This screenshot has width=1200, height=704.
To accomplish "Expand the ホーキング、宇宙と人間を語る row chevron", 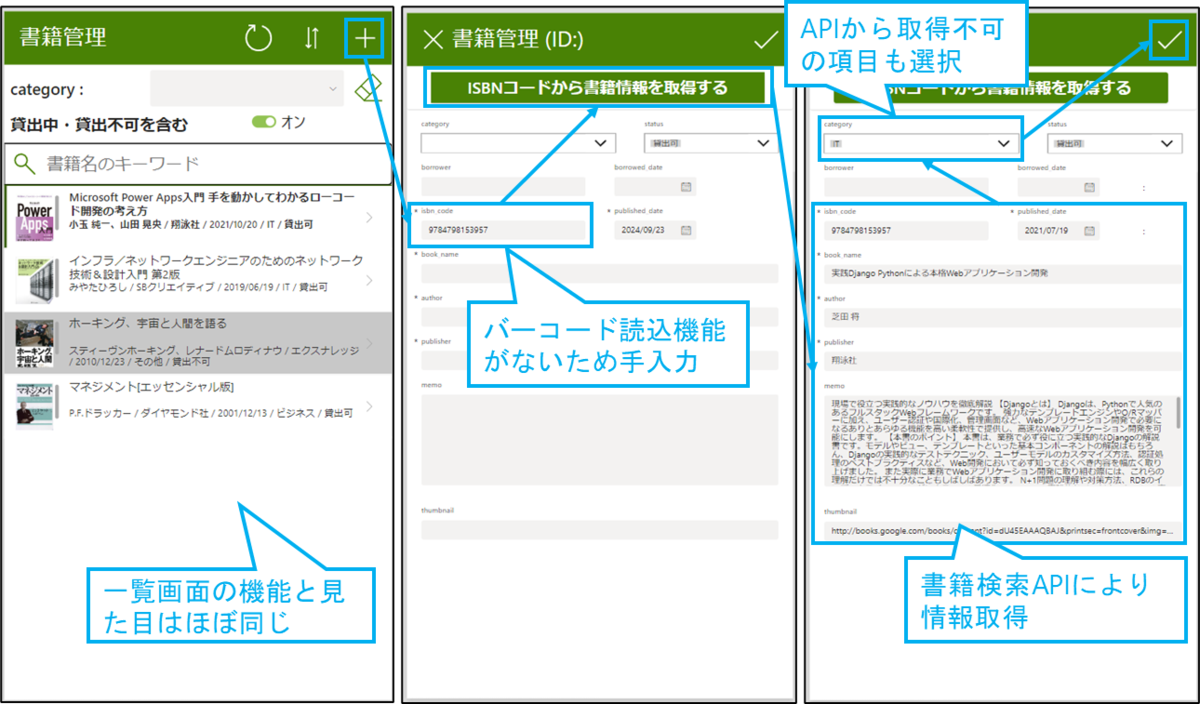I will [x=369, y=343].
